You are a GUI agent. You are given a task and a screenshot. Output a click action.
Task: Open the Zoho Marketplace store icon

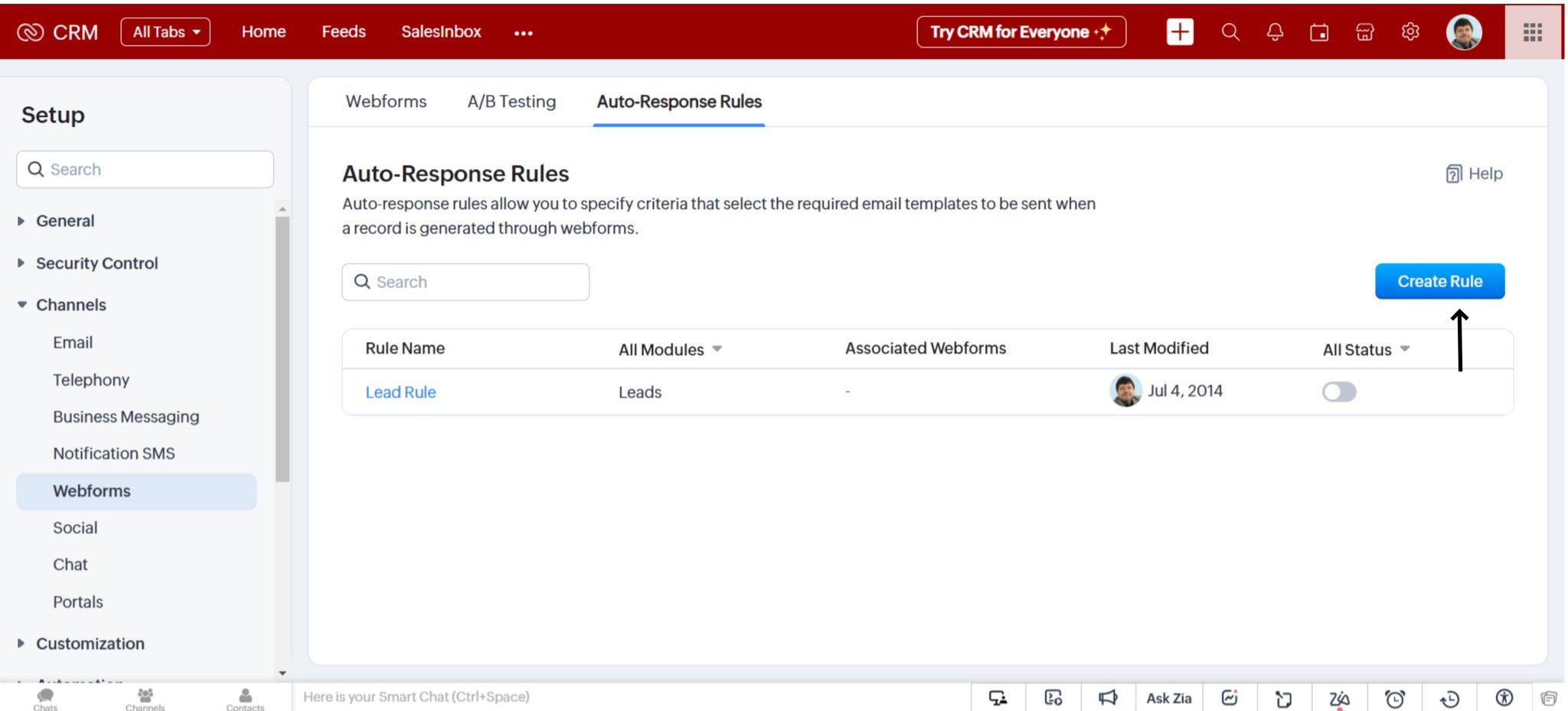(x=1365, y=32)
